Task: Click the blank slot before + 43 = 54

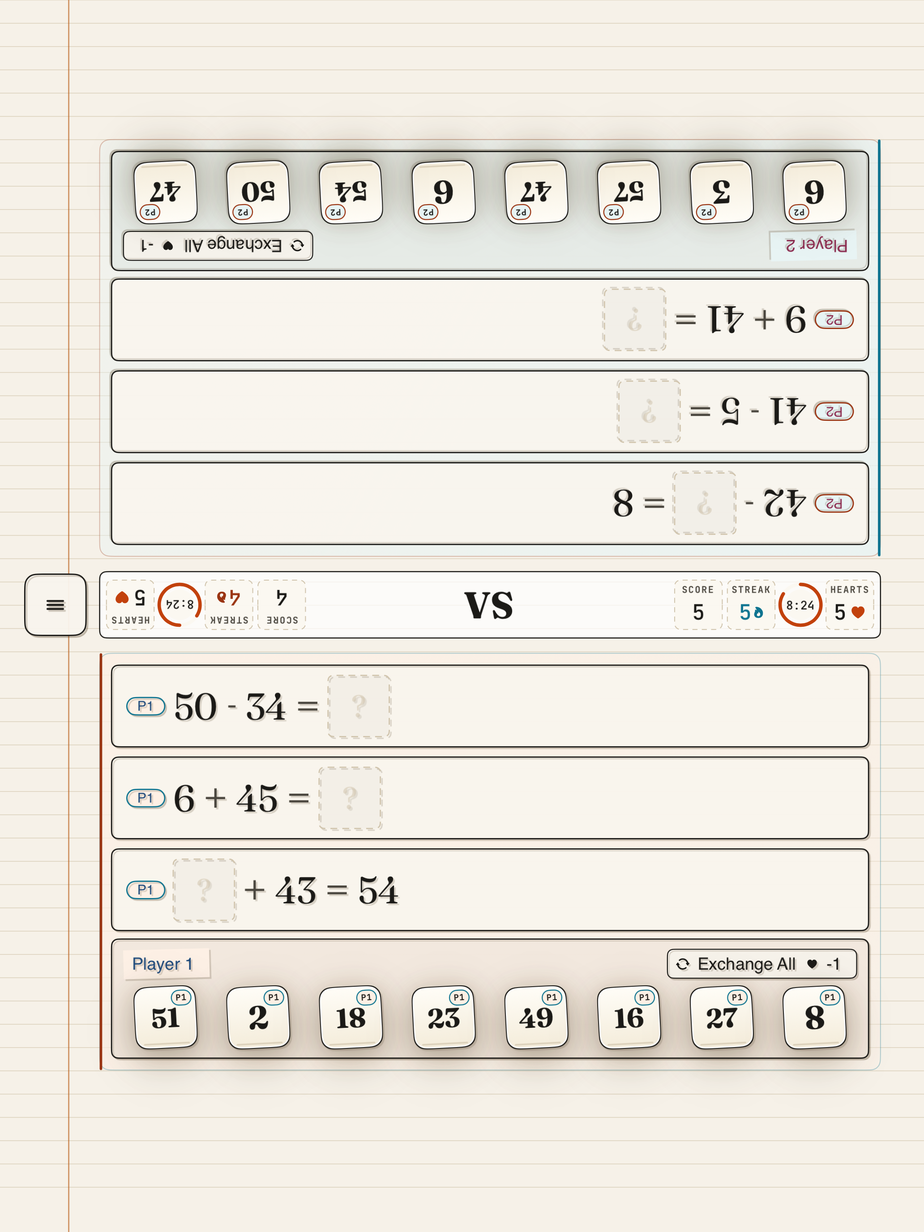Action: [205, 891]
